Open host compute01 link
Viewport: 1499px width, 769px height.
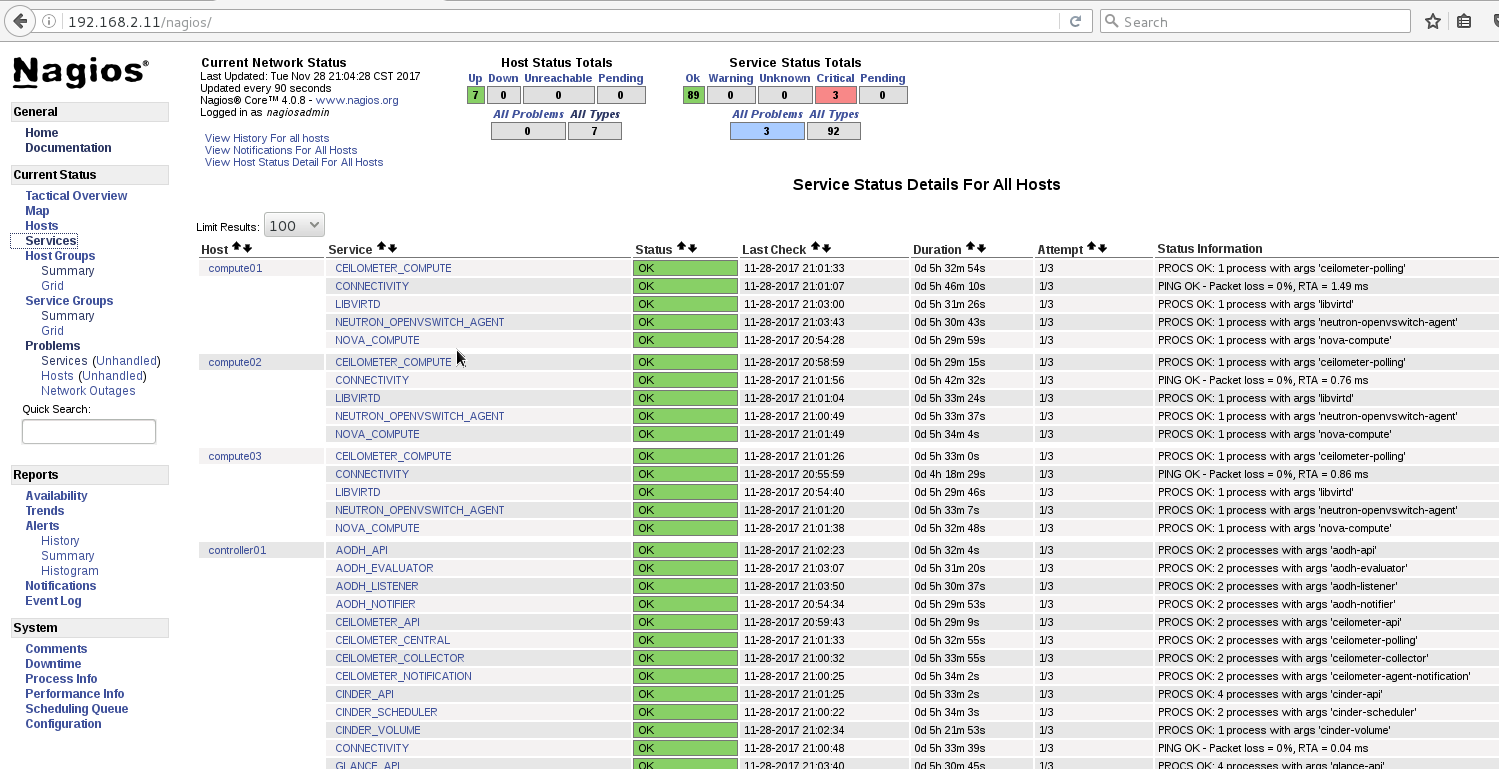(235, 268)
